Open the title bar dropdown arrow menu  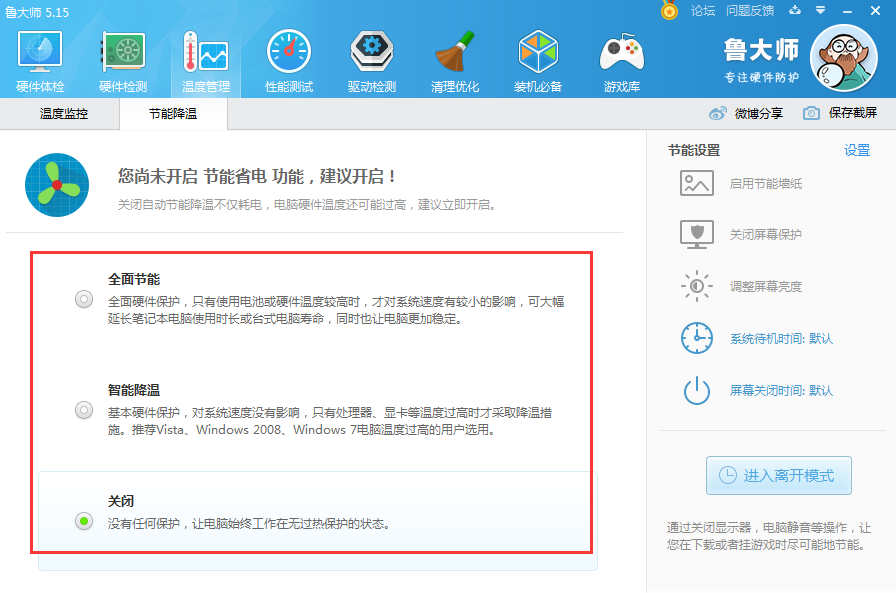click(822, 10)
